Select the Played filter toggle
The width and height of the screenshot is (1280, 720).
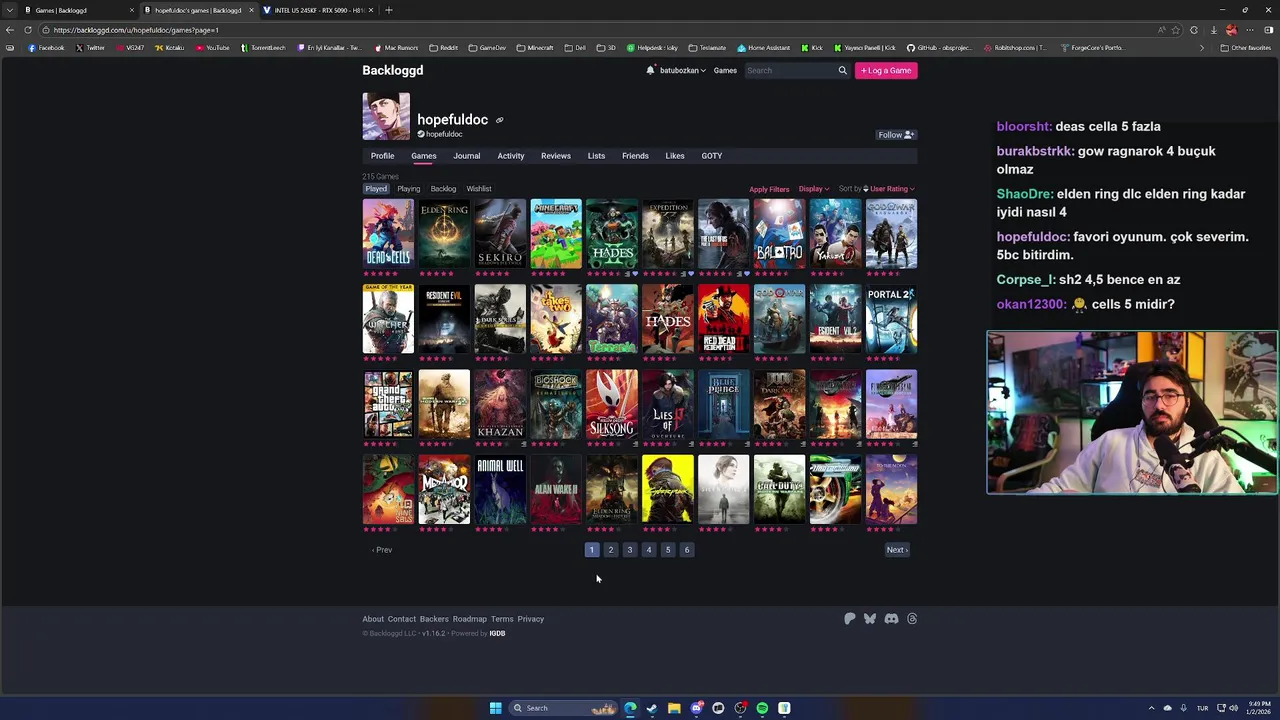point(376,189)
